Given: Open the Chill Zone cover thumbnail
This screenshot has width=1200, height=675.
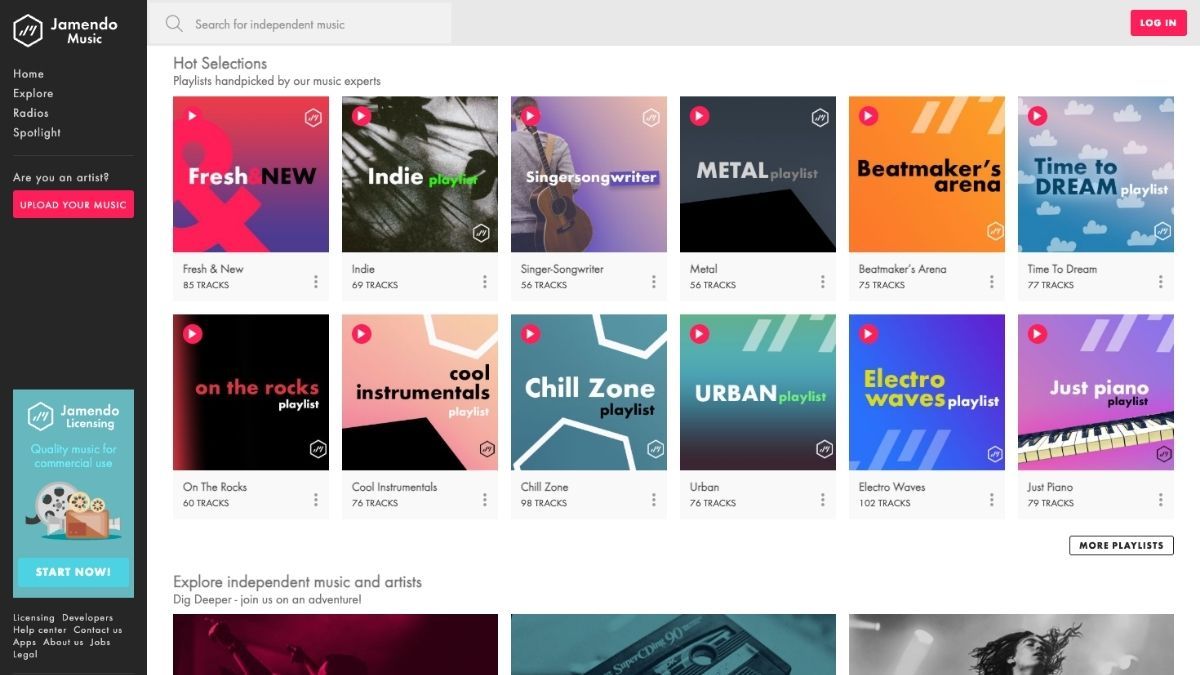Looking at the screenshot, I should click(x=589, y=392).
